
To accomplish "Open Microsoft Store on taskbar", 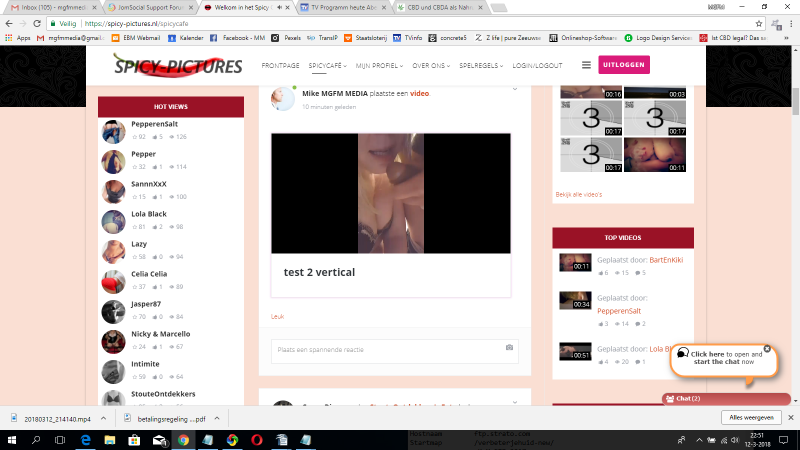I will pos(134,440).
